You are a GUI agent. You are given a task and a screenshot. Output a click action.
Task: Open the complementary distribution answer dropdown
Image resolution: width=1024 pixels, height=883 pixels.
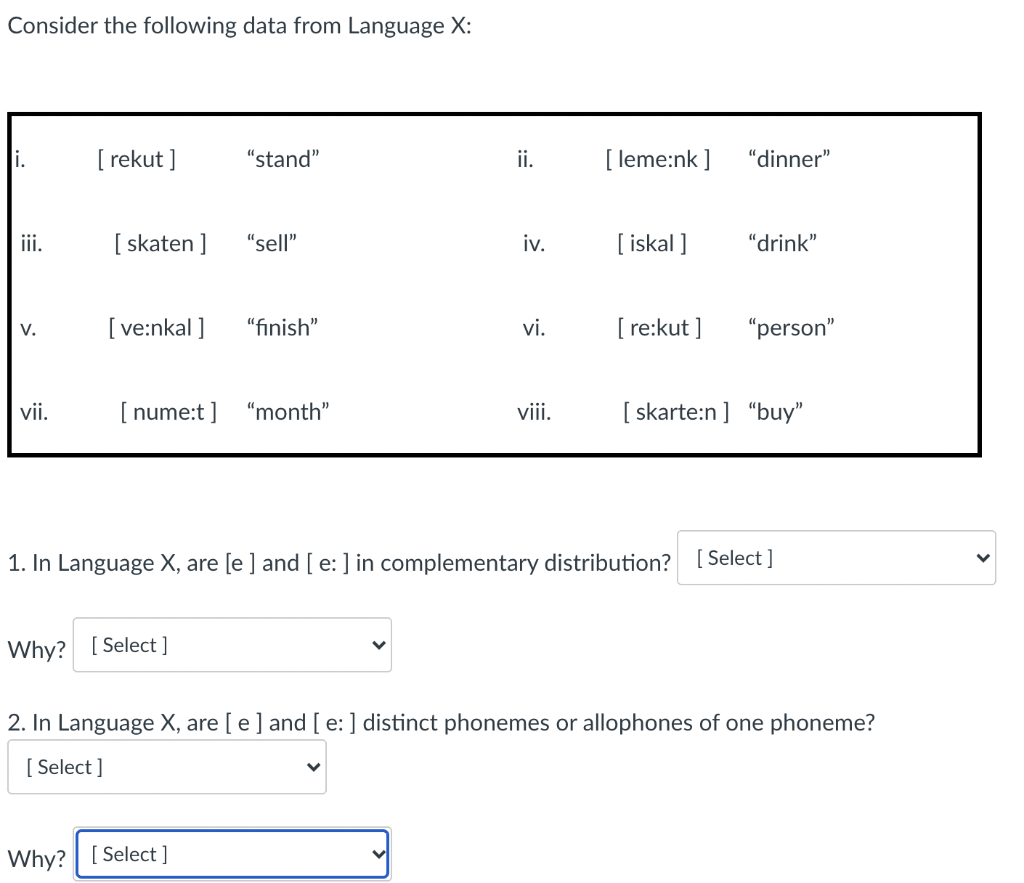click(x=837, y=558)
